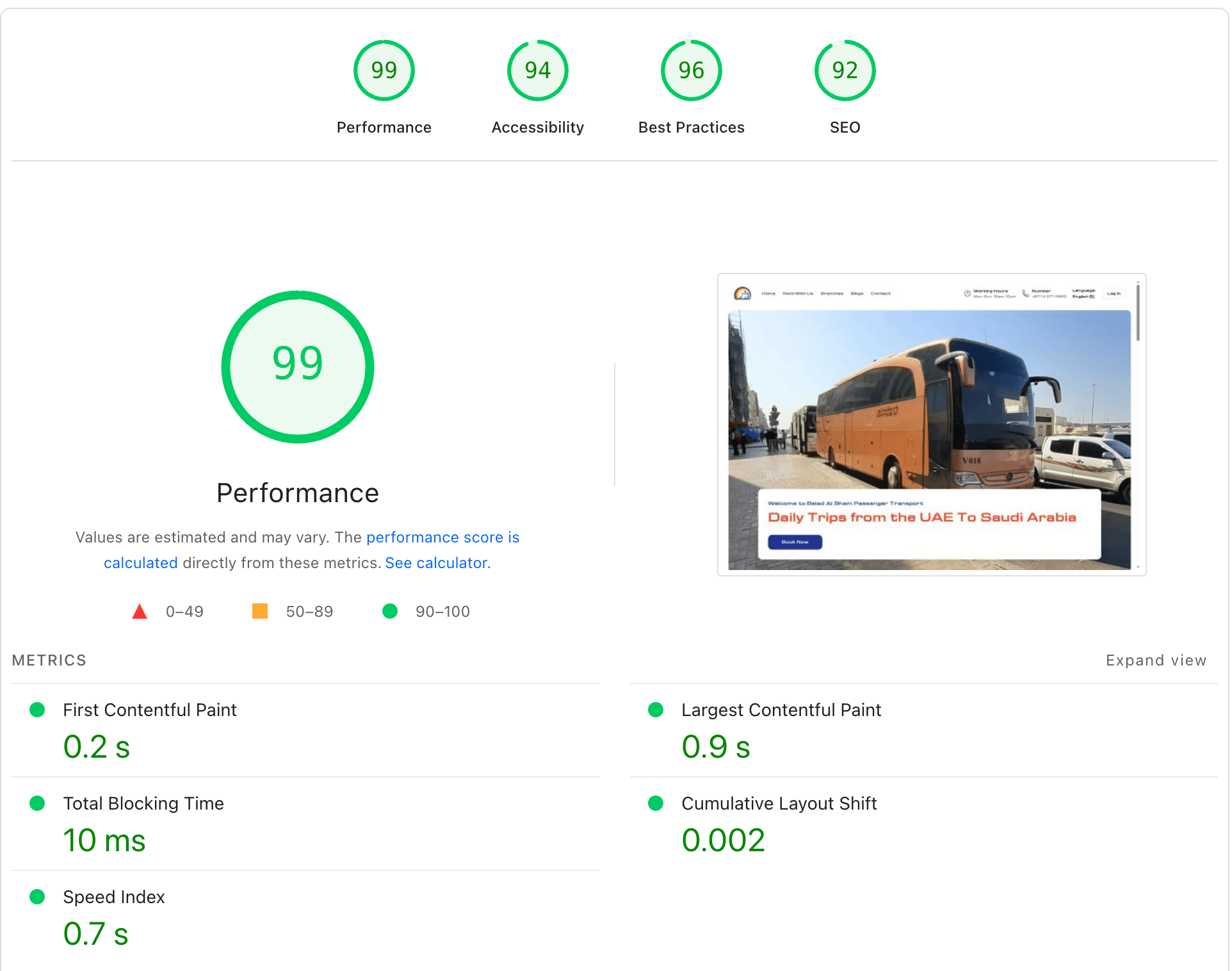Click the Book Now button in the thumbnail
The image size is (1232, 971).
pos(794,542)
